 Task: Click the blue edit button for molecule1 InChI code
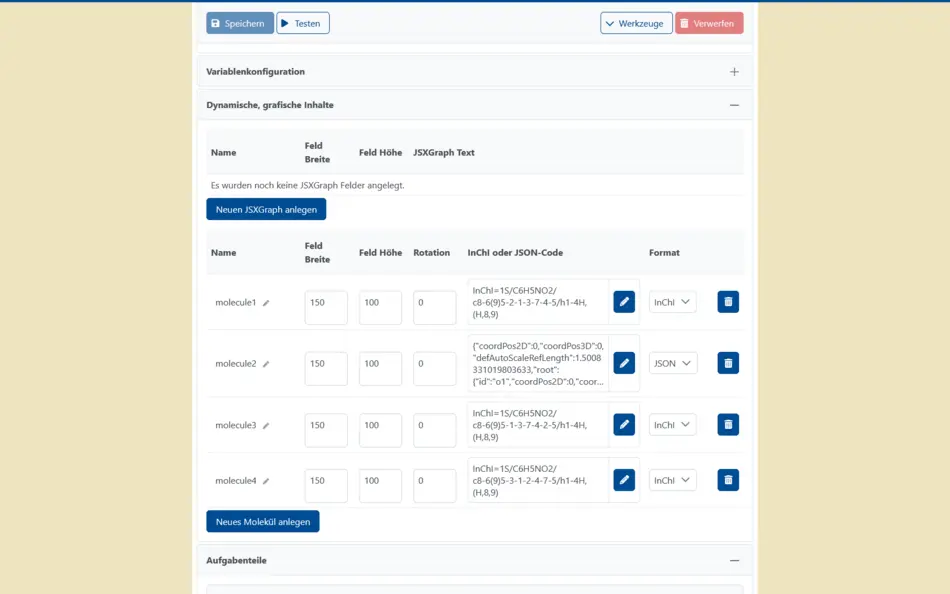pos(624,302)
